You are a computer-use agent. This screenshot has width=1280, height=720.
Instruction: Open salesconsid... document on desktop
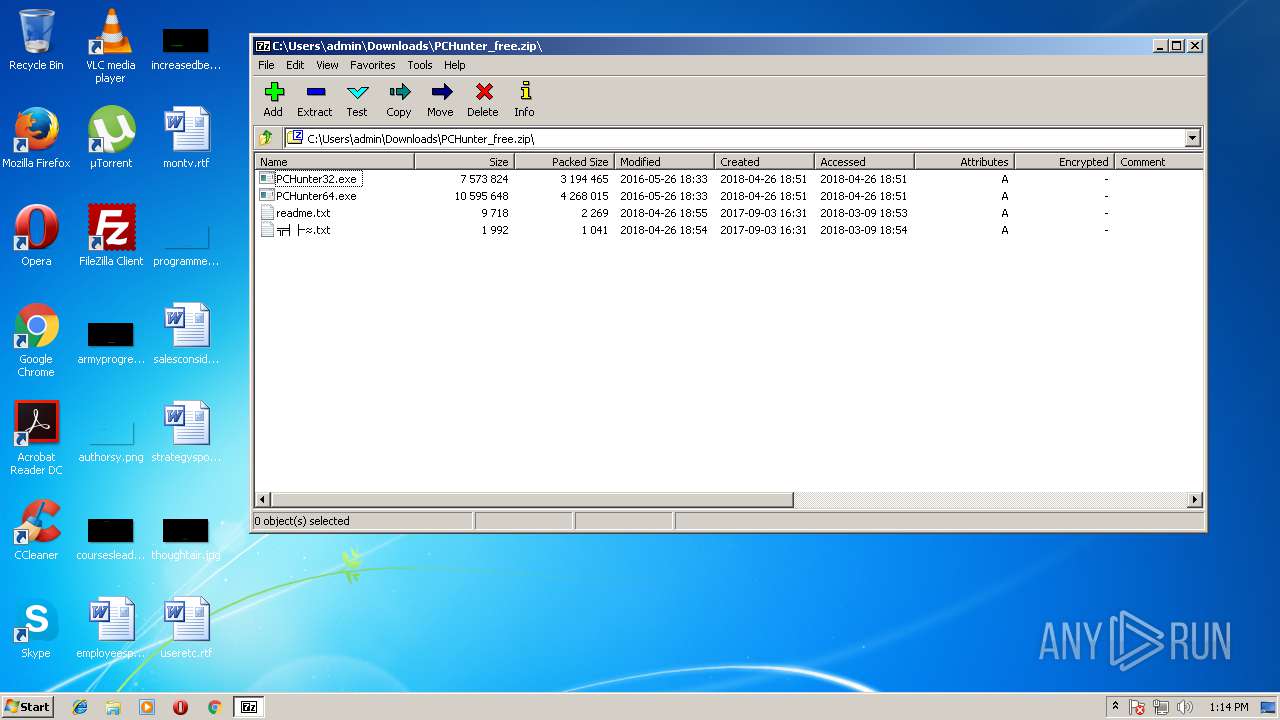pyautogui.click(x=186, y=334)
